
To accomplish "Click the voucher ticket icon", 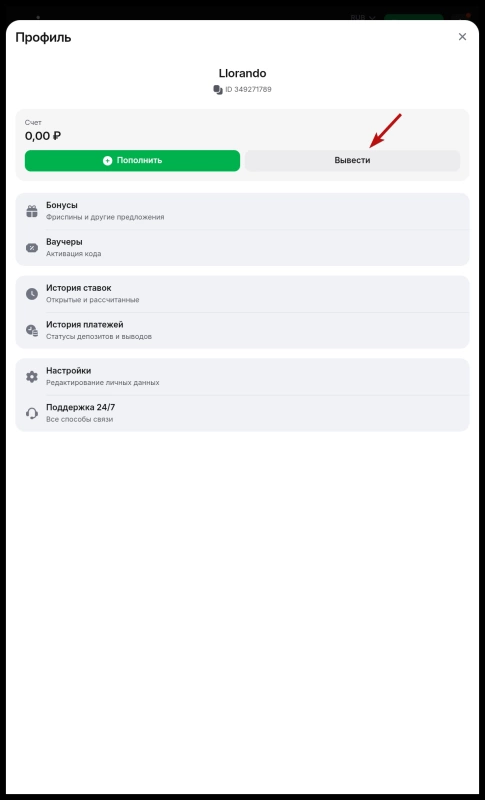I will click(x=32, y=248).
